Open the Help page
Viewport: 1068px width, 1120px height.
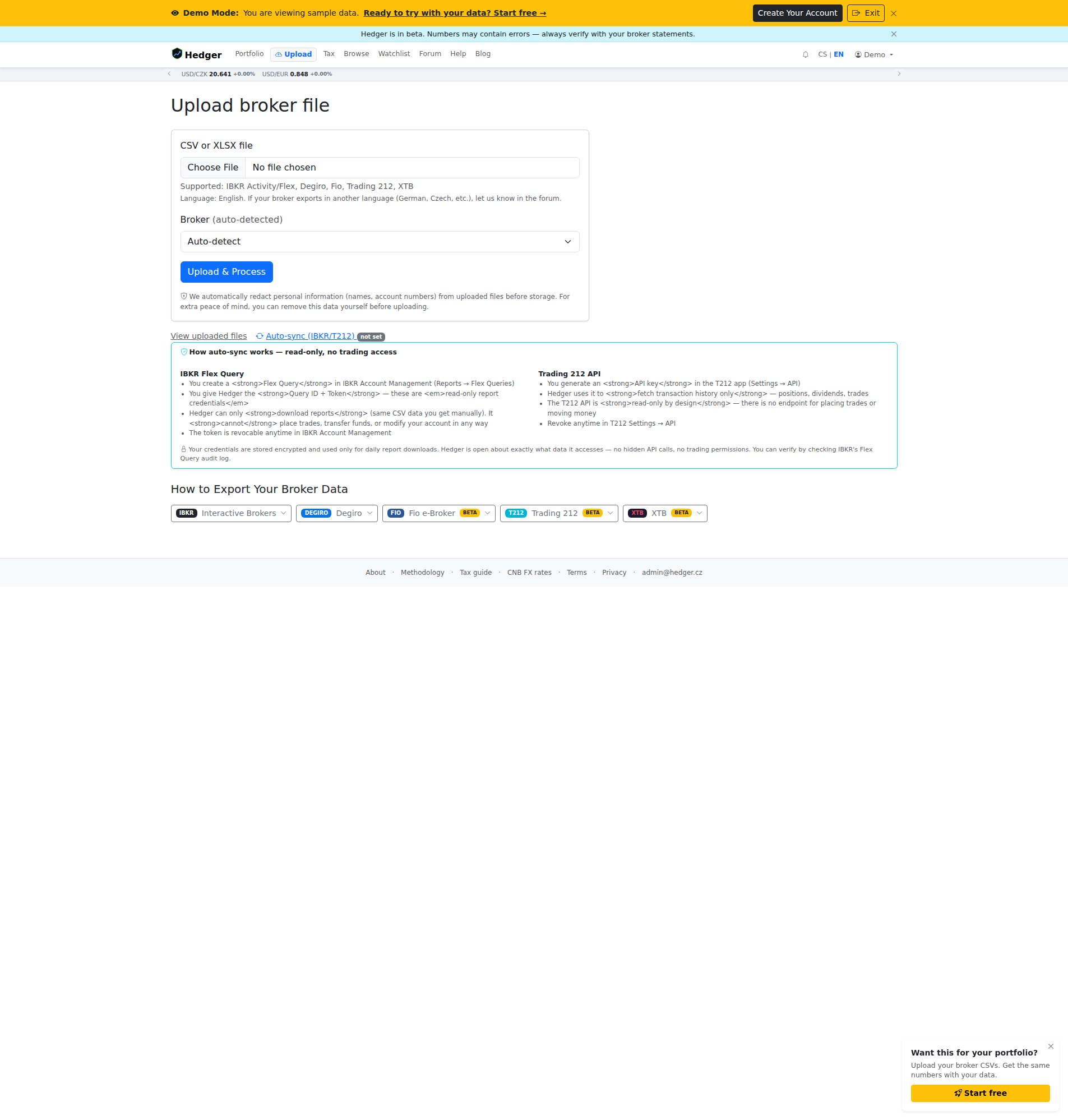tap(457, 54)
